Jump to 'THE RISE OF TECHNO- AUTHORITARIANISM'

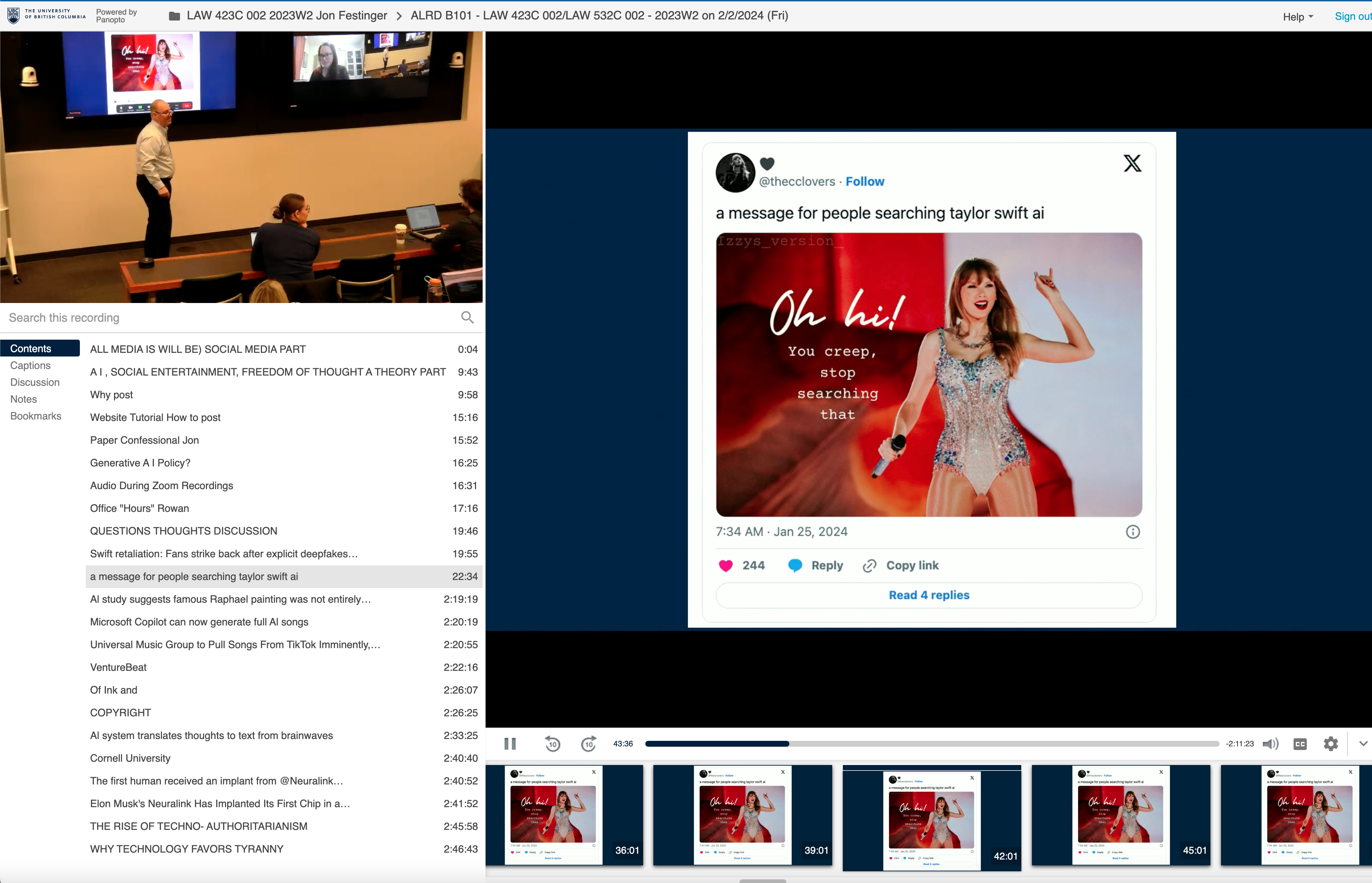point(284,826)
